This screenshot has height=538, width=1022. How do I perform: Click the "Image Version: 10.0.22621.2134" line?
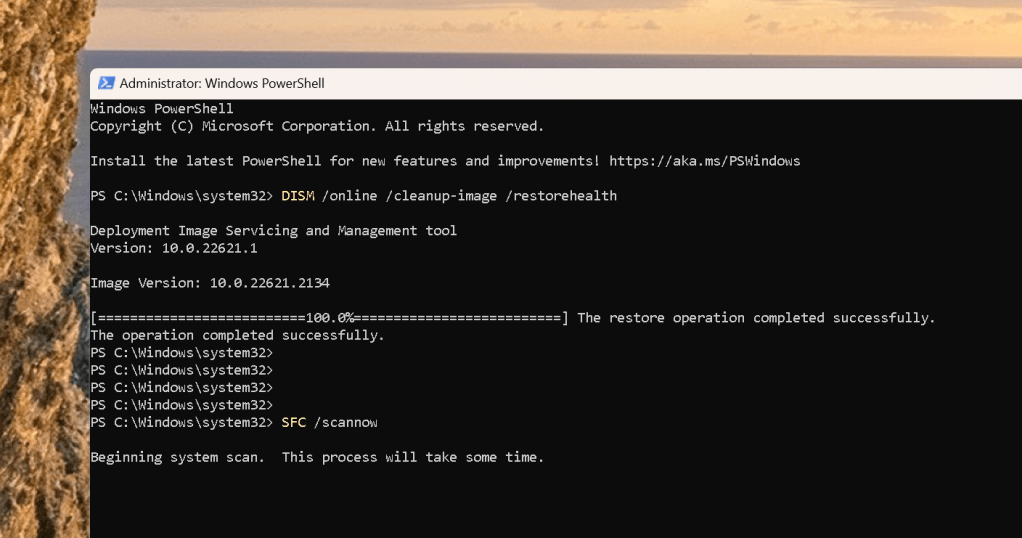pyautogui.click(x=210, y=283)
